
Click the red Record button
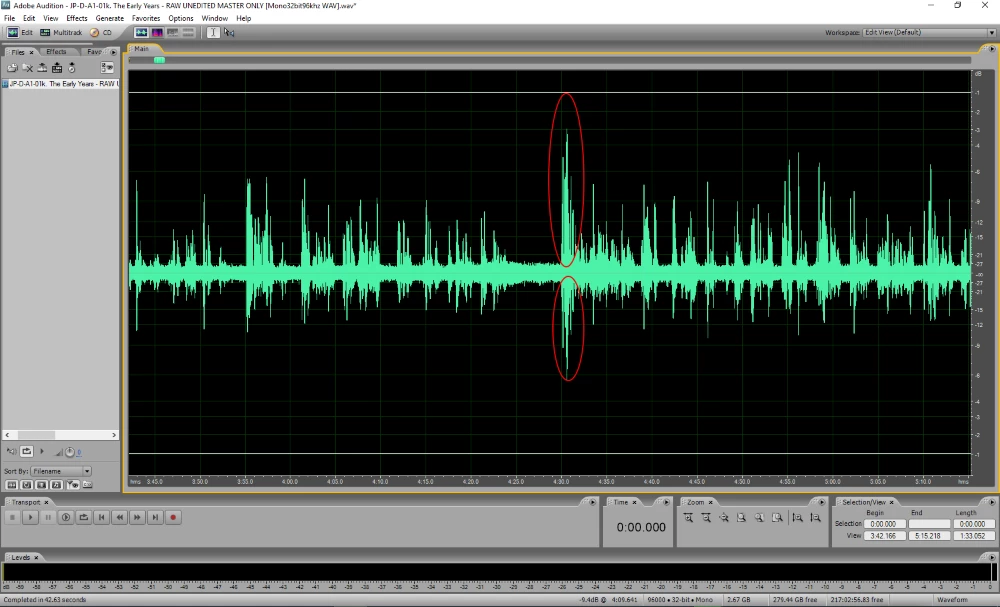tap(173, 518)
